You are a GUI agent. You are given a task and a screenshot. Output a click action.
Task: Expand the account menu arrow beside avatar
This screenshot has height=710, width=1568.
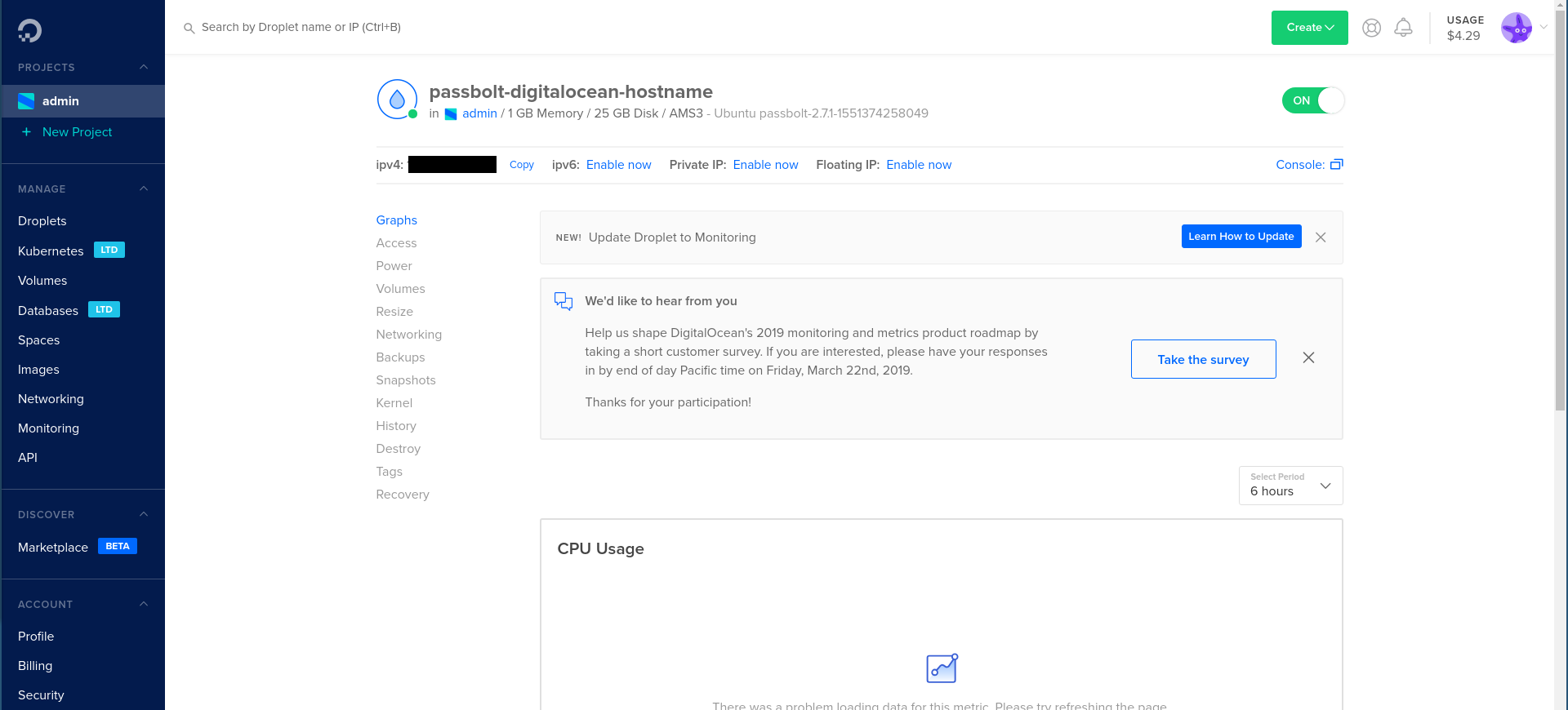point(1543,27)
